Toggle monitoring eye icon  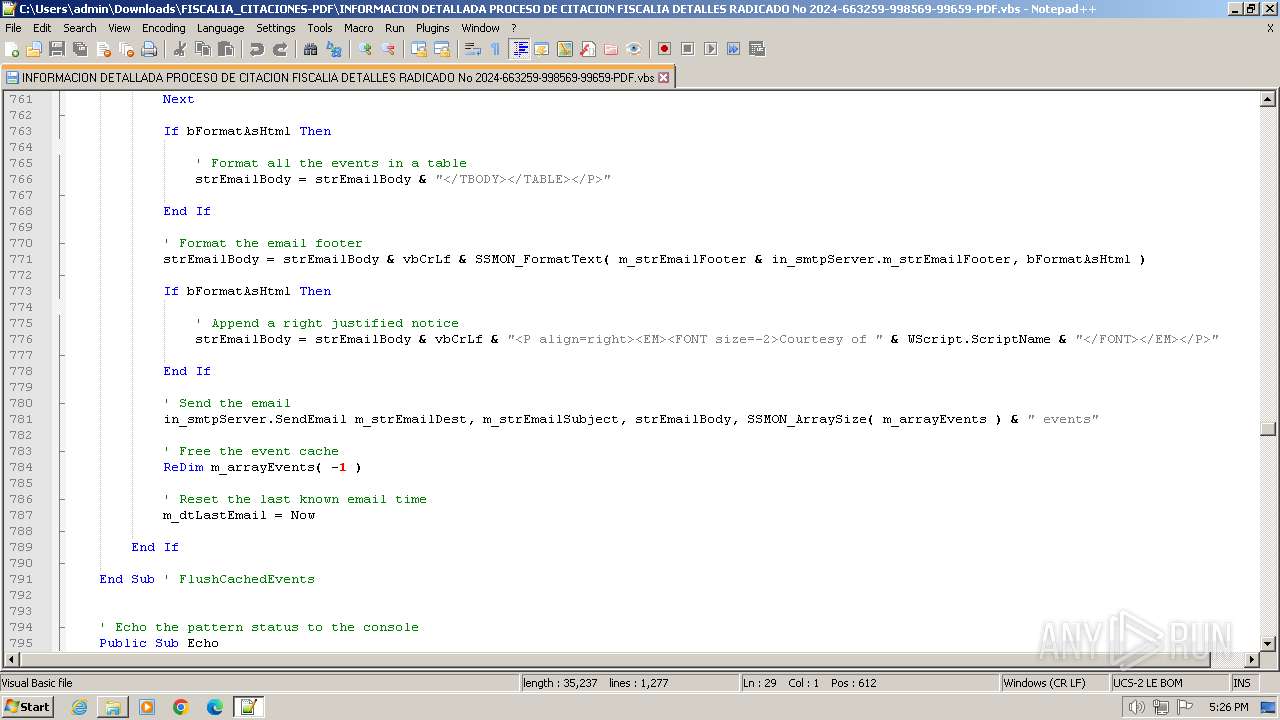(x=634, y=49)
